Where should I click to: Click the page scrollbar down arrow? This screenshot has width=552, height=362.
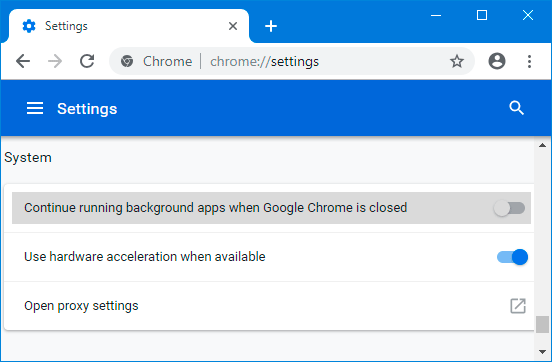pos(542,351)
